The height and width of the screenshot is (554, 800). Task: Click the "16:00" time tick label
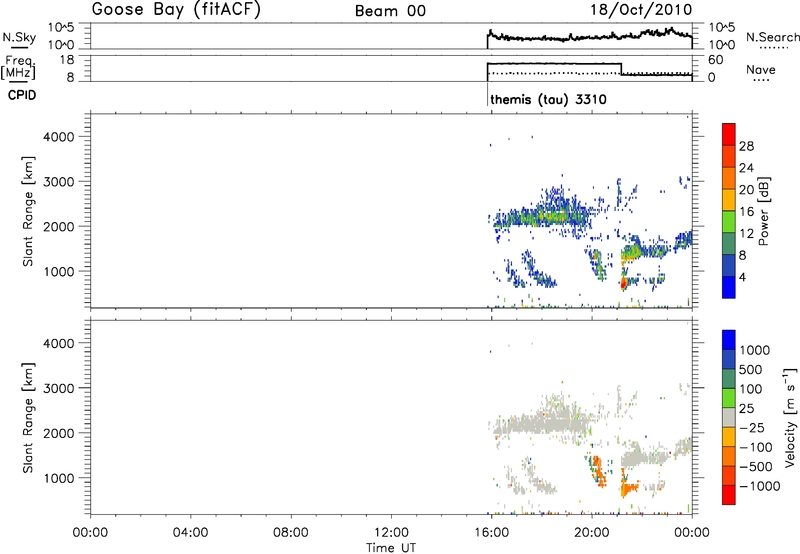(x=491, y=533)
